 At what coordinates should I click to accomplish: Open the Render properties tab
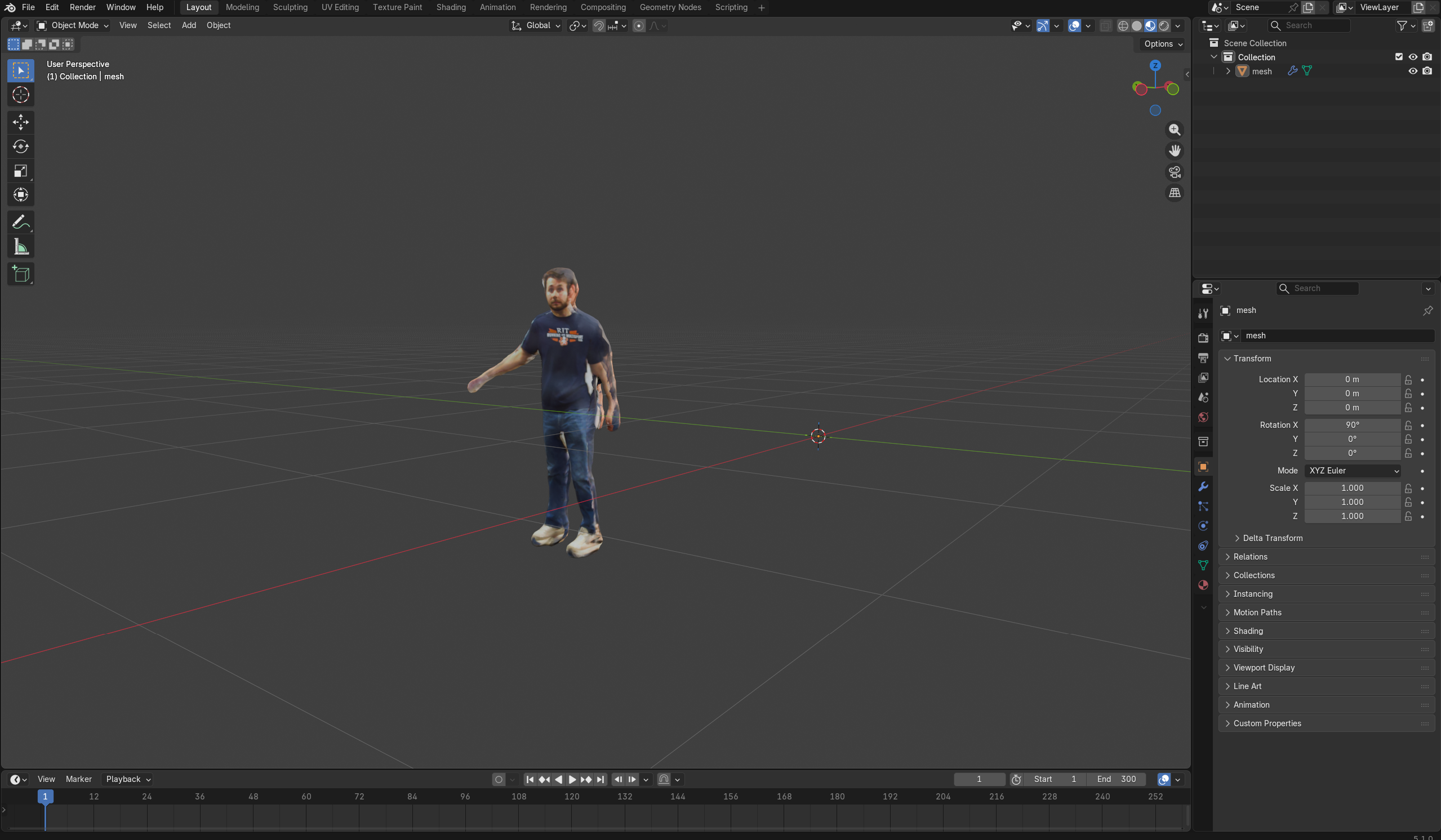(1203, 338)
